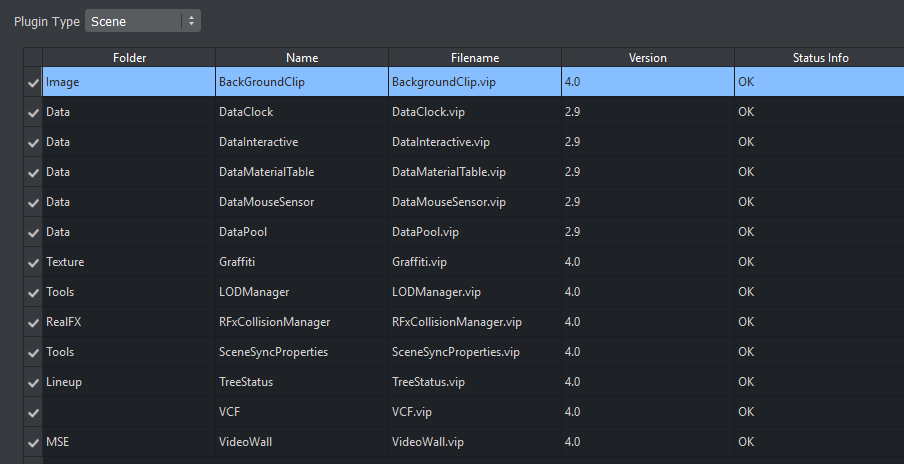Uncheck the VideoWall plugin row
The image size is (904, 464).
pos(33,442)
